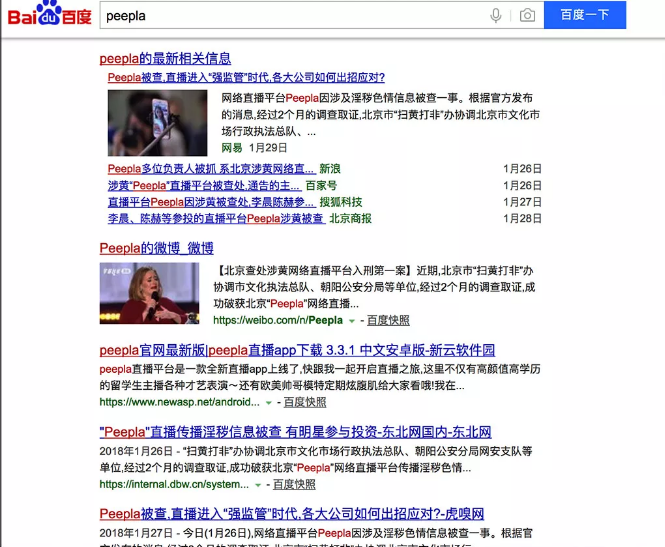The height and width of the screenshot is (547, 665).
Task: Expand dropdown arrow after newasp.net URL
Action: (x=268, y=403)
